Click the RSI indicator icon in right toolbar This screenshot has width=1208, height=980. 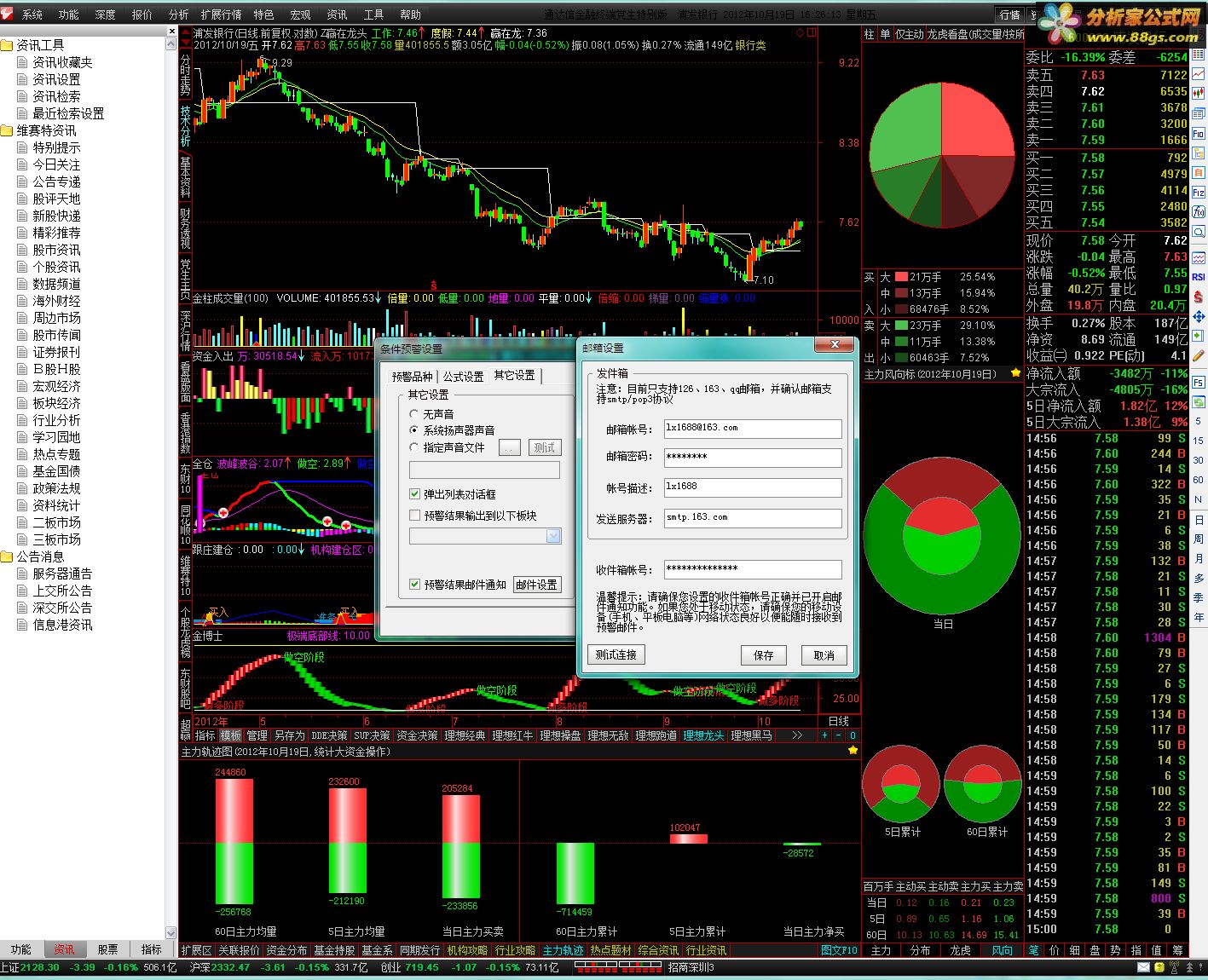coord(1199,277)
